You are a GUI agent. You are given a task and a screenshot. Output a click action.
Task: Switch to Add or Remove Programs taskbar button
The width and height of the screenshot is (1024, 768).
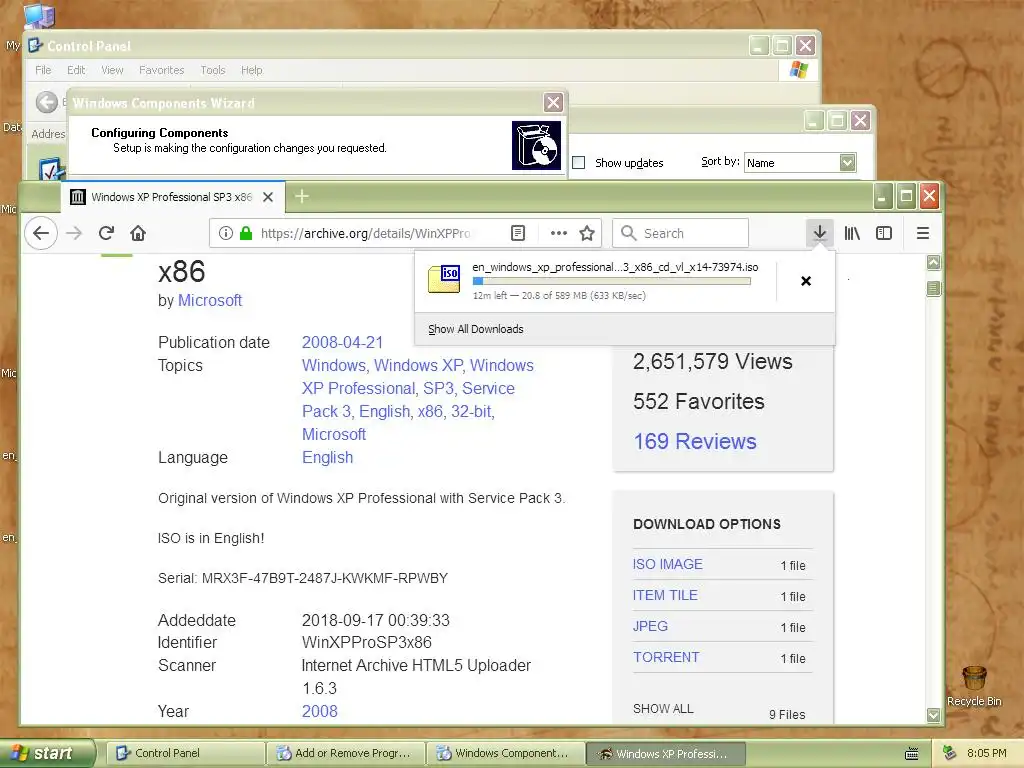click(345, 753)
